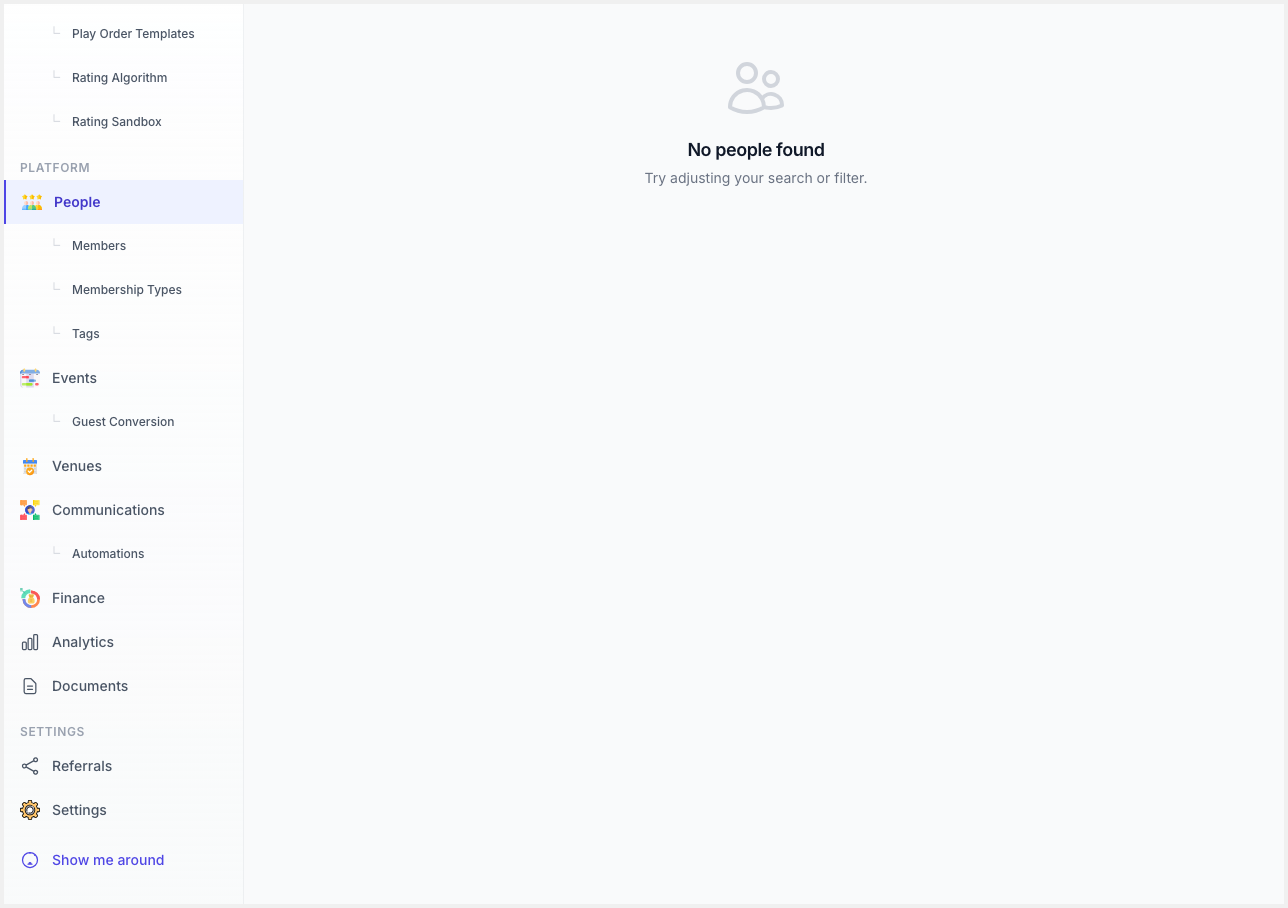The height and width of the screenshot is (908, 1288).
Task: Open the Members subsection
Action: [99, 246]
